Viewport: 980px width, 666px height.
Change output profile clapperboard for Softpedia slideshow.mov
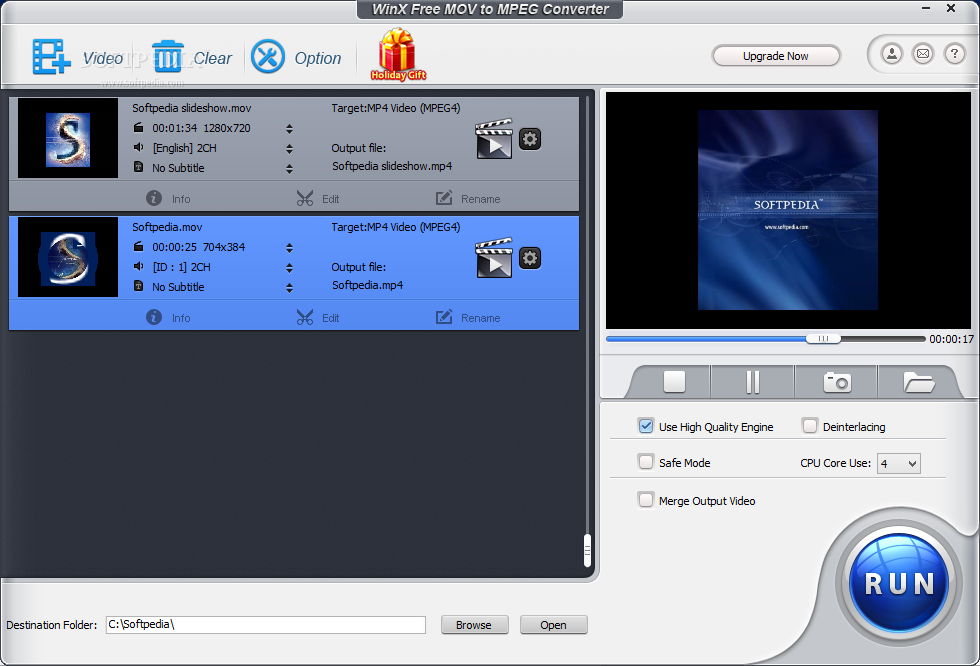point(494,139)
